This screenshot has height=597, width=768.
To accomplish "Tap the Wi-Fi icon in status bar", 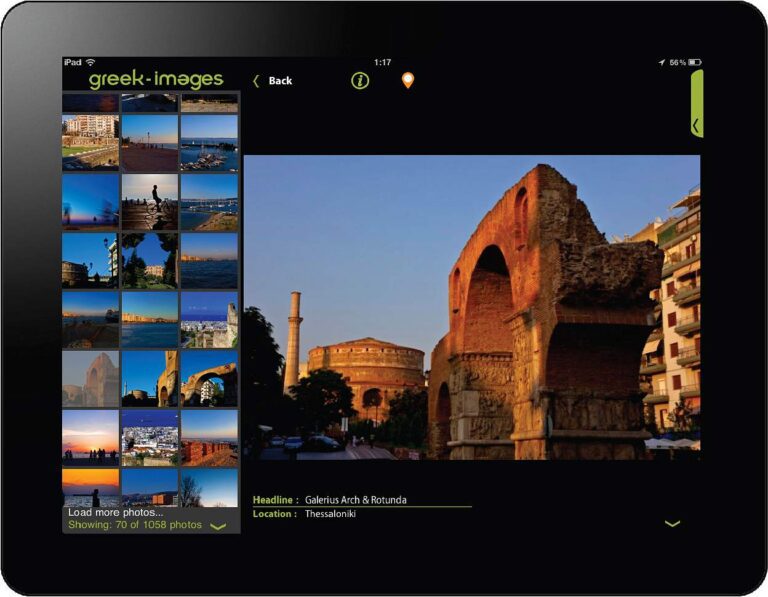I will pos(91,62).
